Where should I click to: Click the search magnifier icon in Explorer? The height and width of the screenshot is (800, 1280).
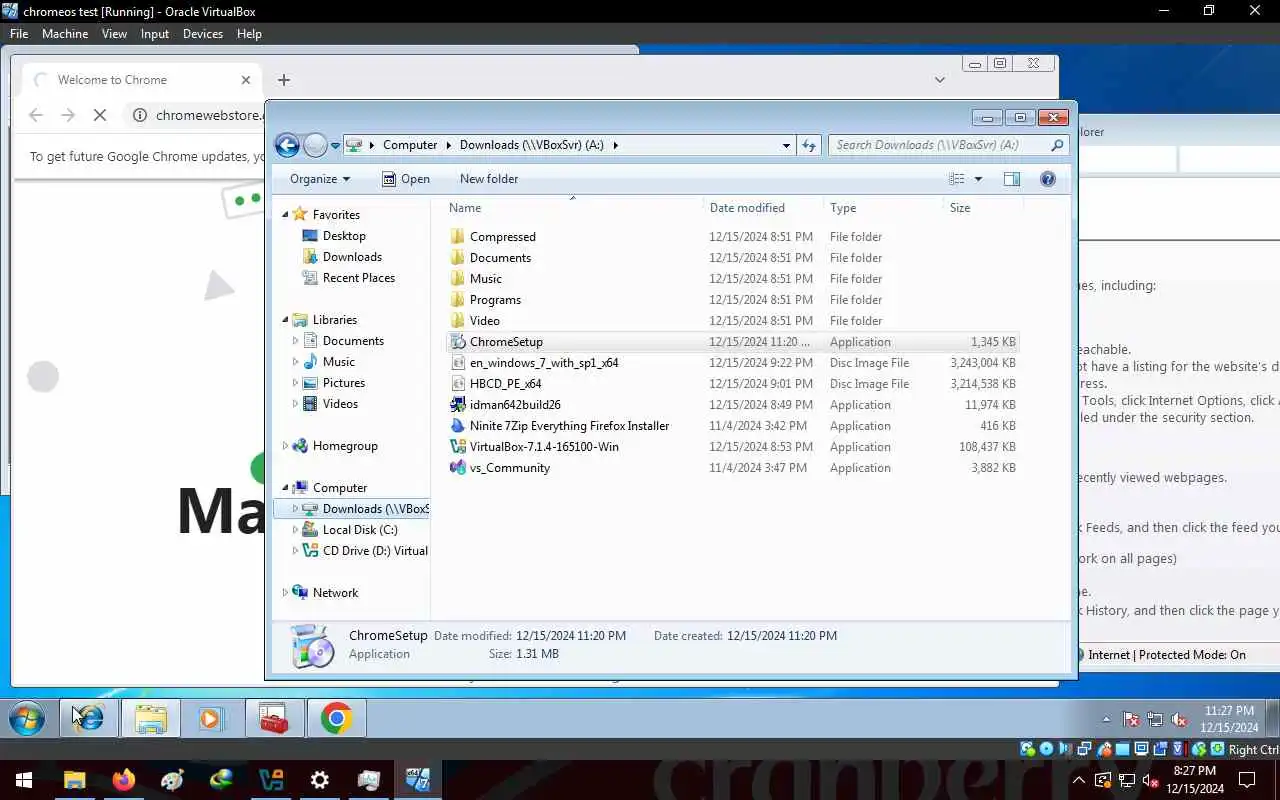point(1057,145)
